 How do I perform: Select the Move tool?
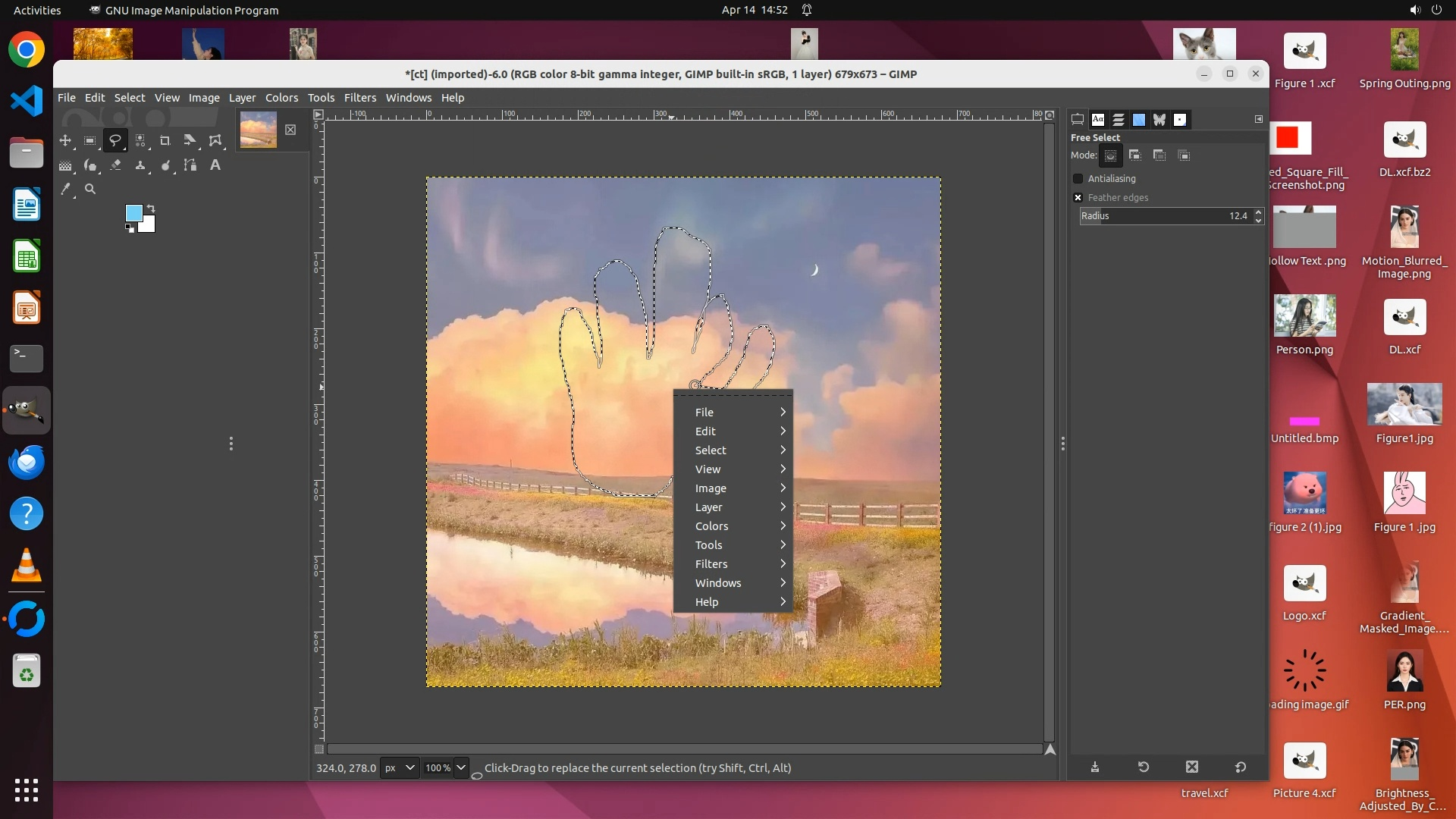click(65, 141)
